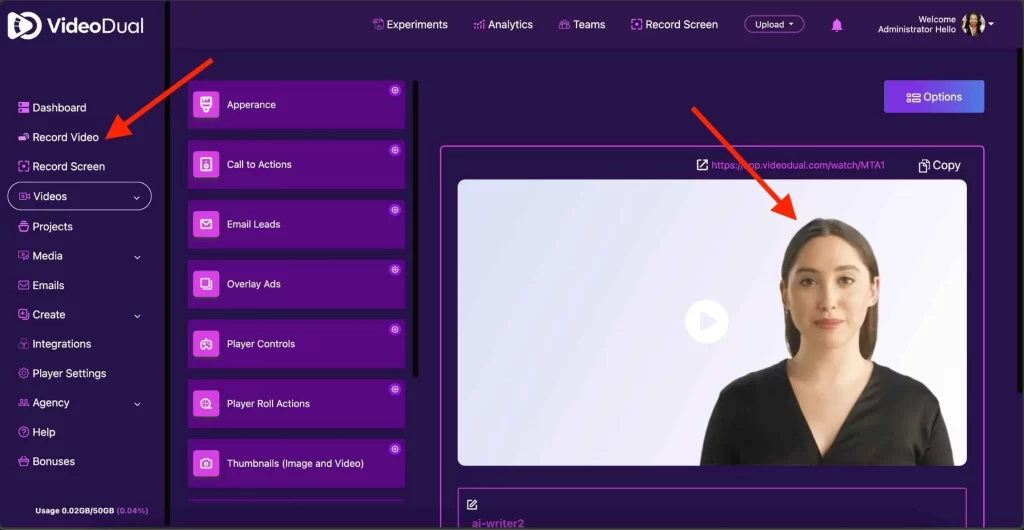This screenshot has height=530, width=1024.
Task: Click the Appearance panel icon
Action: pyautogui.click(x=206, y=105)
